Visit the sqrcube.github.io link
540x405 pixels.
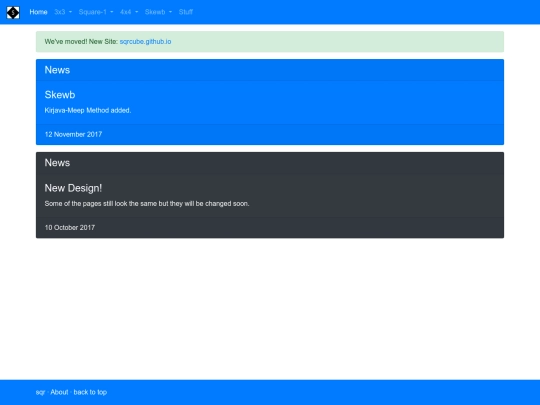145,42
